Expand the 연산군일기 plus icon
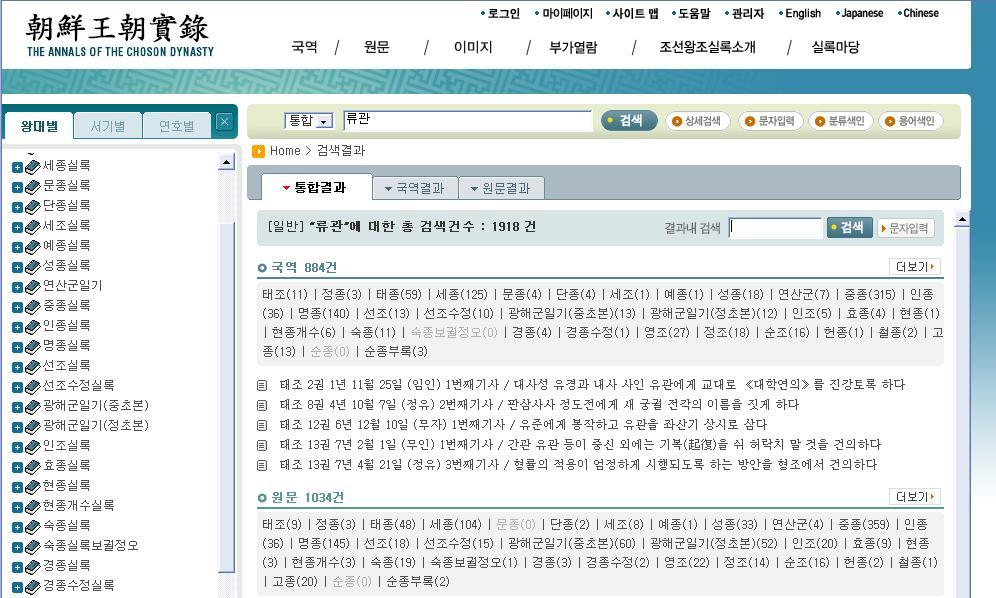Screen dimensions: 996x598 tap(17, 288)
